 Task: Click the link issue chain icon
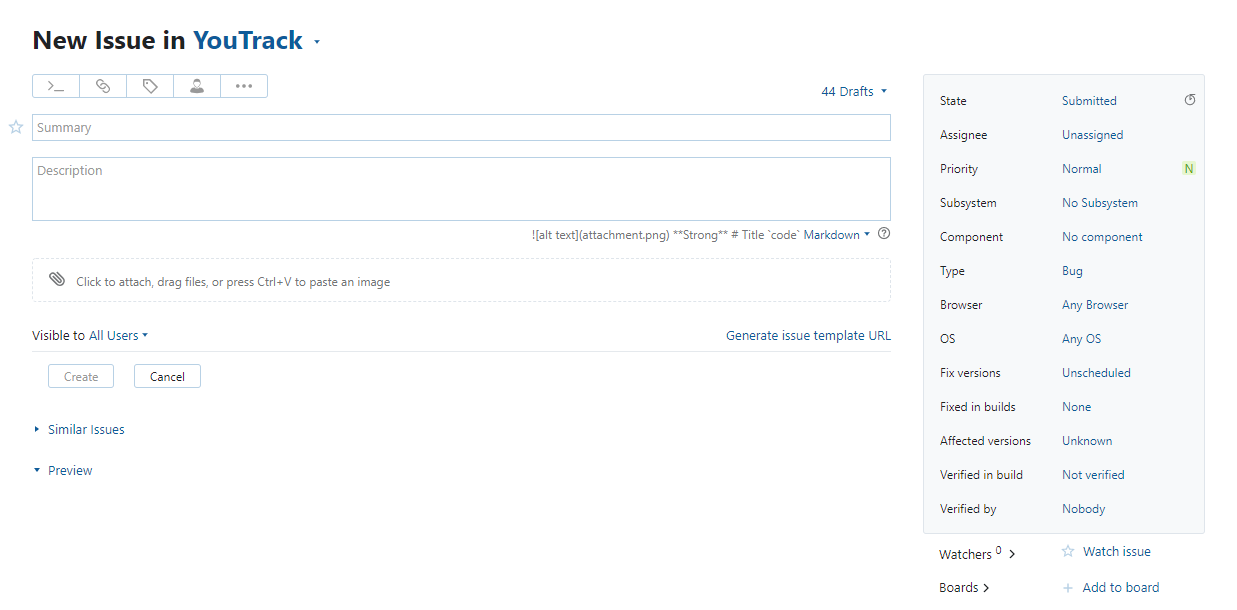[x=103, y=86]
